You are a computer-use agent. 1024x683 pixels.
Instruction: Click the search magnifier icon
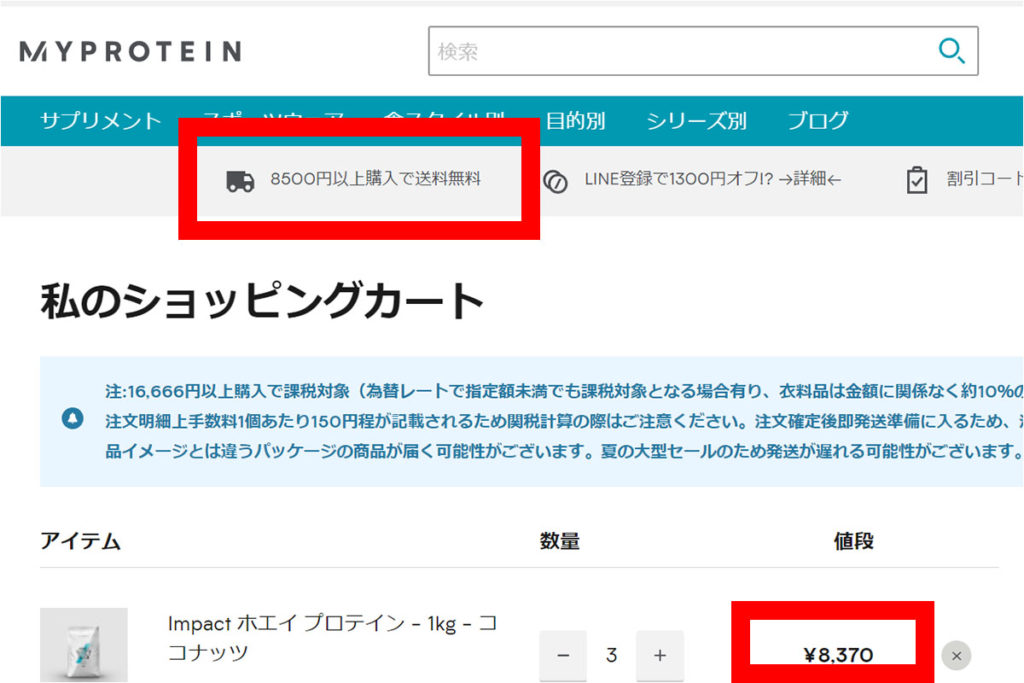951,51
